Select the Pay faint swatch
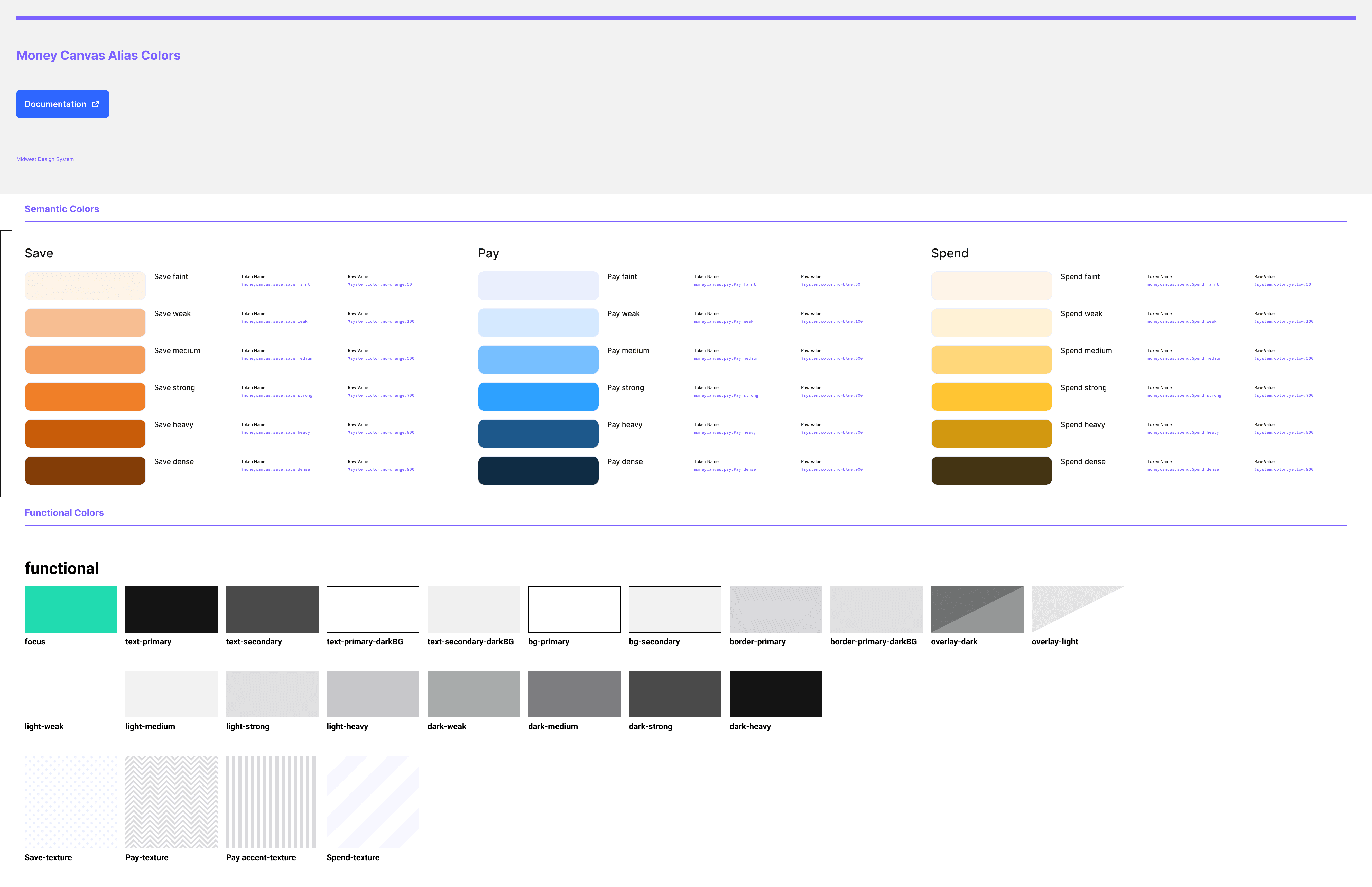 pos(538,286)
